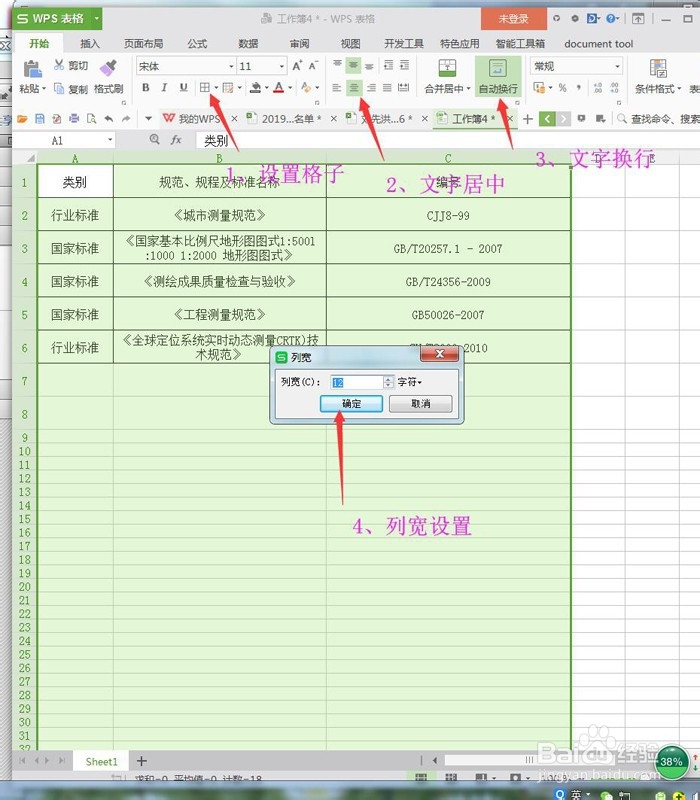The height and width of the screenshot is (800, 700).
Task: Click cell containing 《城市测量规范》
Action: pyautogui.click(x=219, y=215)
